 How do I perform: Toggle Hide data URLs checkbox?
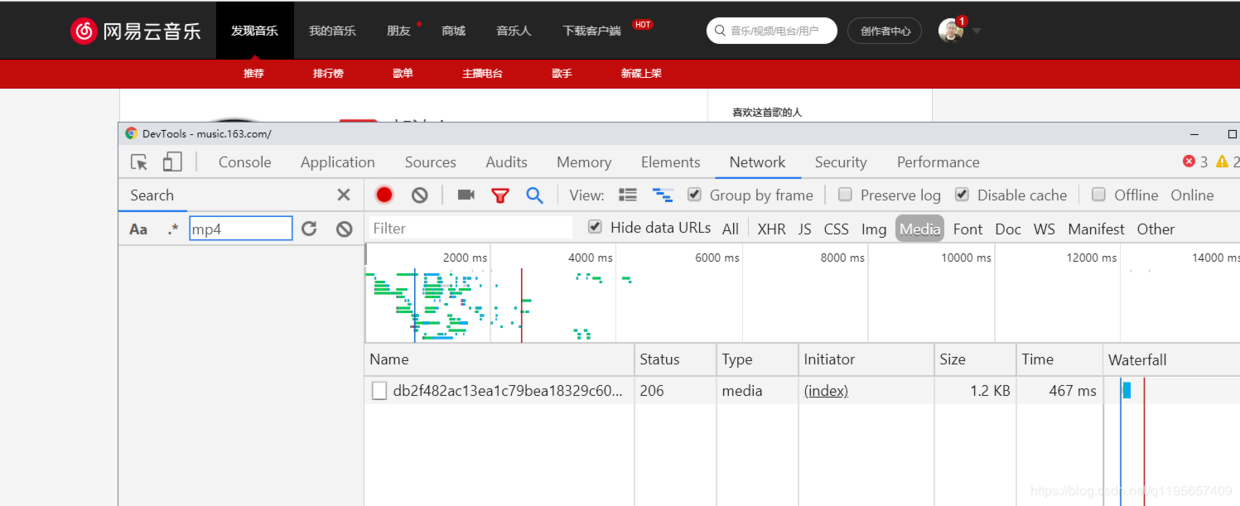(x=595, y=228)
